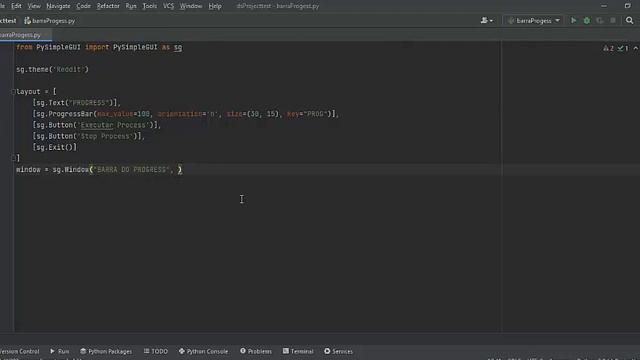Image resolution: width=640 pixels, height=360 pixels.
Task: Open the Problems tool window
Action: 256,351
